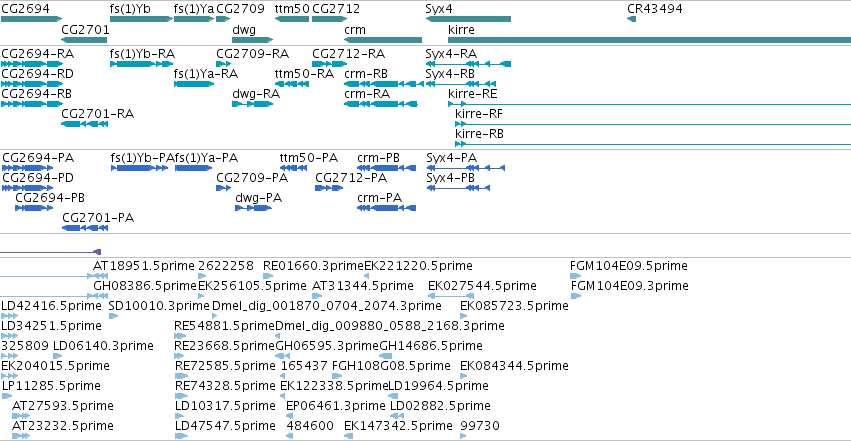The height and width of the screenshot is (441, 851).
Task: Click the crm gene label
Action: (x=355, y=30)
